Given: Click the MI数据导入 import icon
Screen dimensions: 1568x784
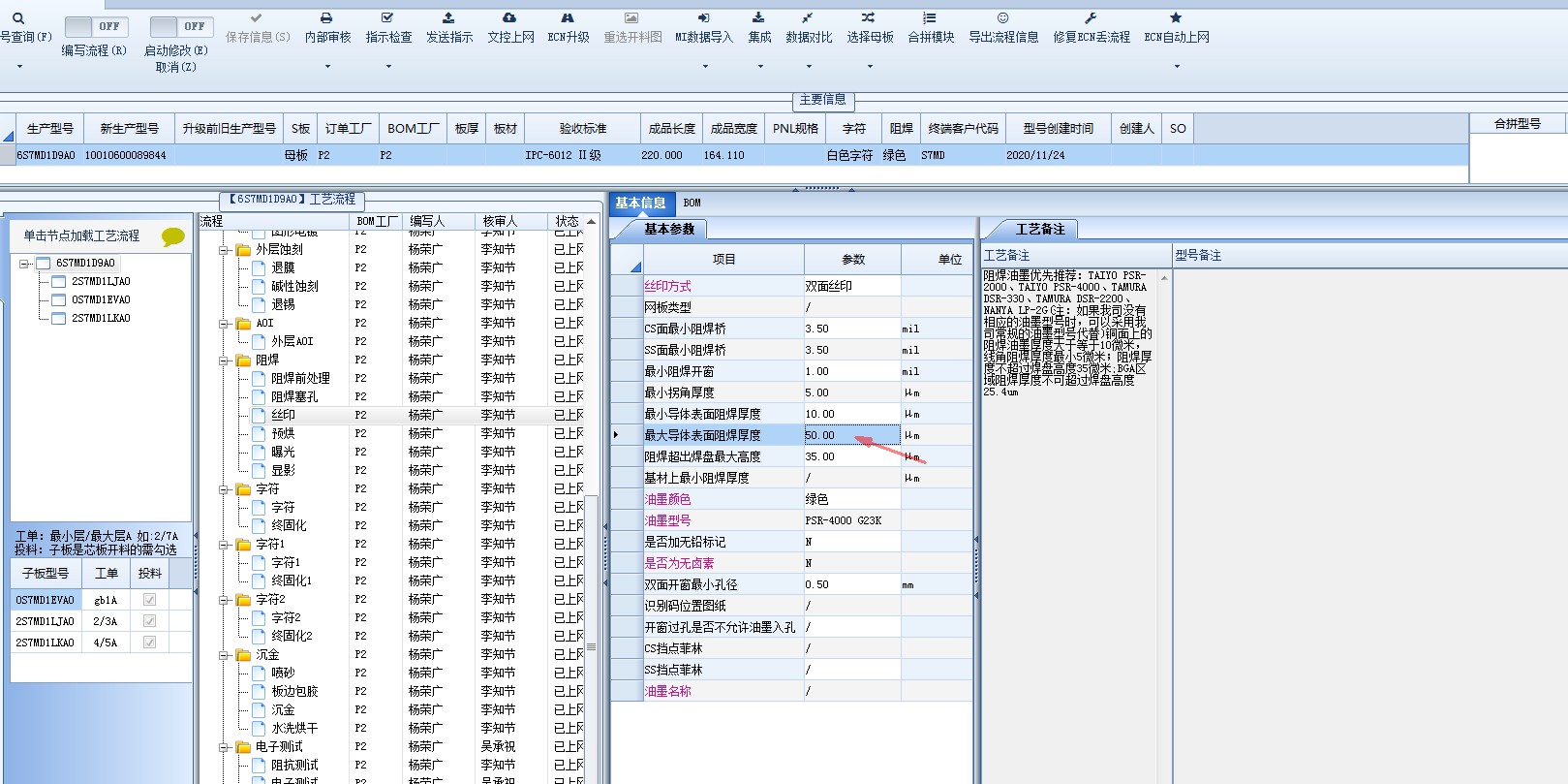Looking at the screenshot, I should point(704,18).
